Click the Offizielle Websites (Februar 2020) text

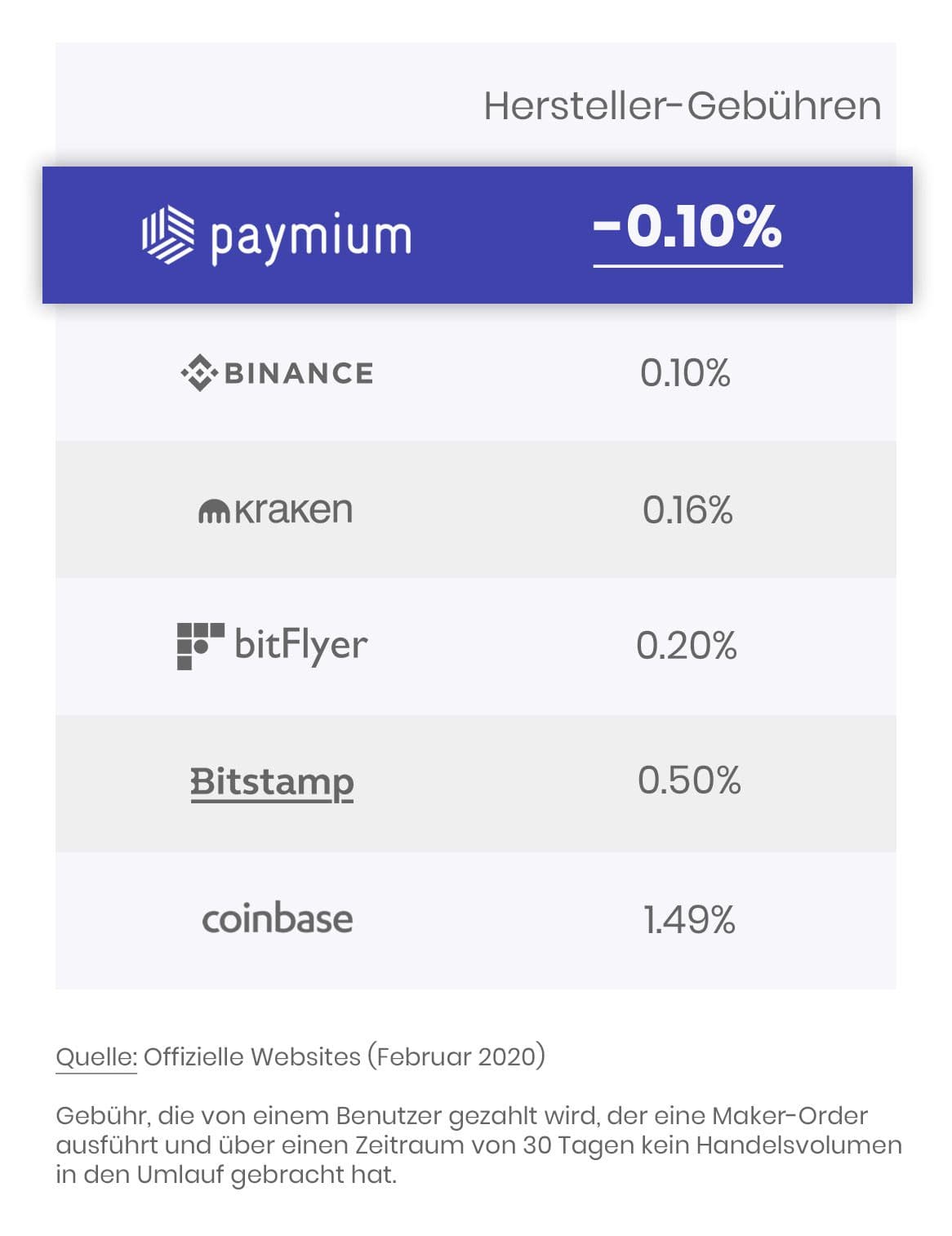point(345,1056)
